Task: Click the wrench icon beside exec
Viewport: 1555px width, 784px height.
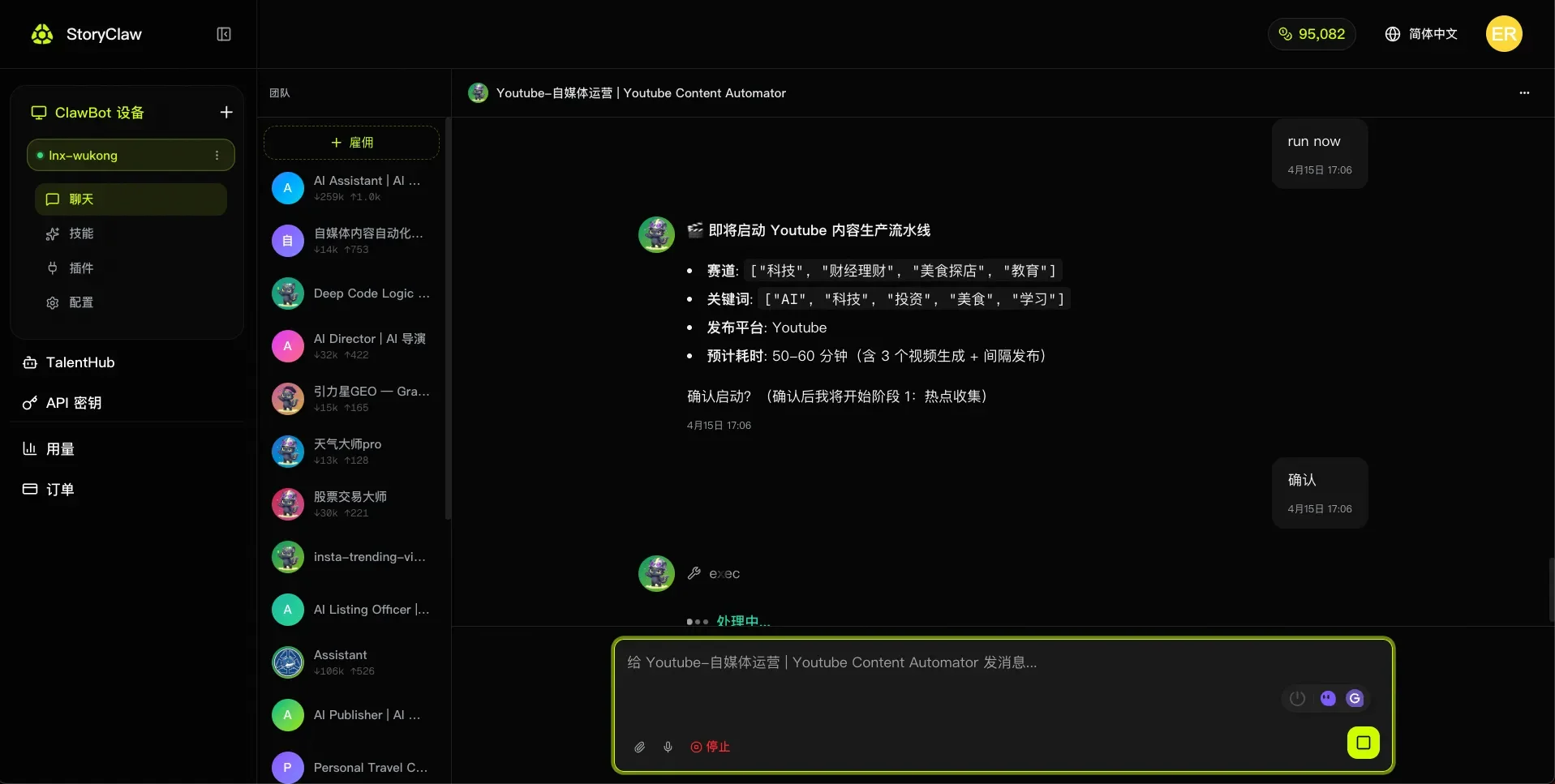Action: pyautogui.click(x=694, y=573)
